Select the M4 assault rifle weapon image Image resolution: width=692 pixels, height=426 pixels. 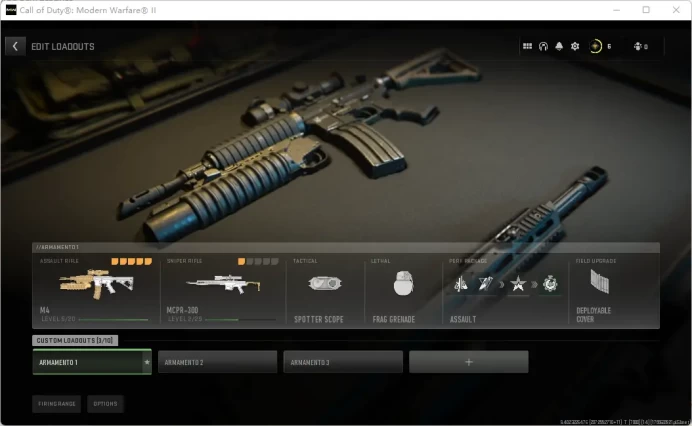point(97,283)
